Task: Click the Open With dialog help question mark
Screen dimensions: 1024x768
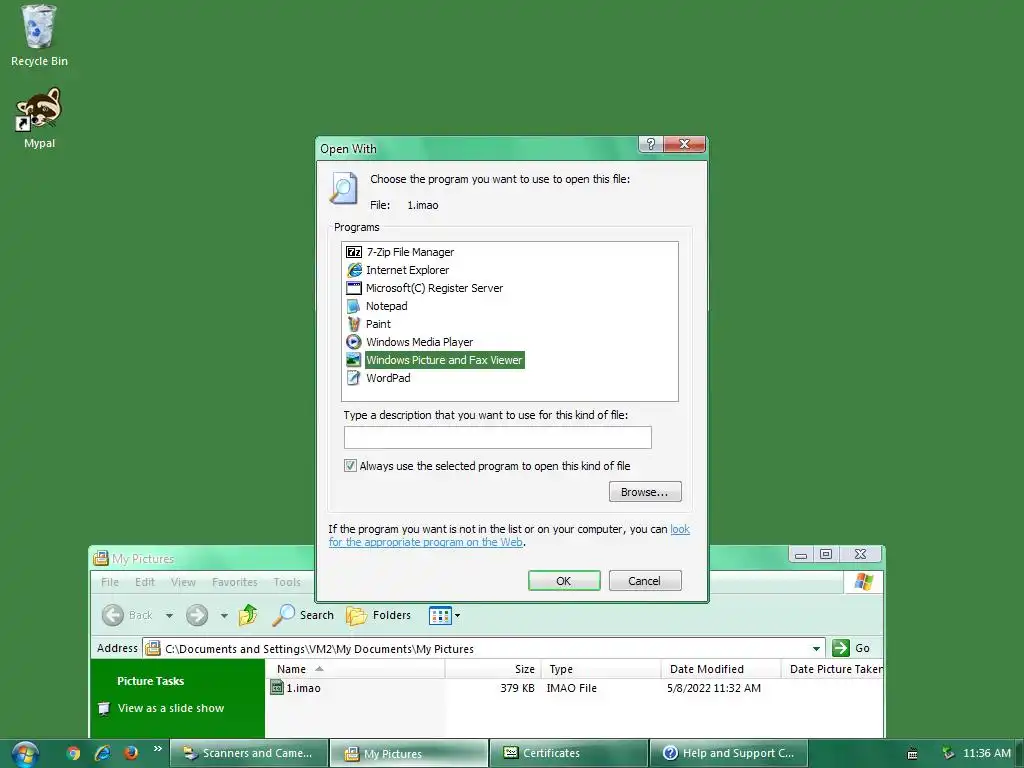Action: pyautogui.click(x=650, y=144)
